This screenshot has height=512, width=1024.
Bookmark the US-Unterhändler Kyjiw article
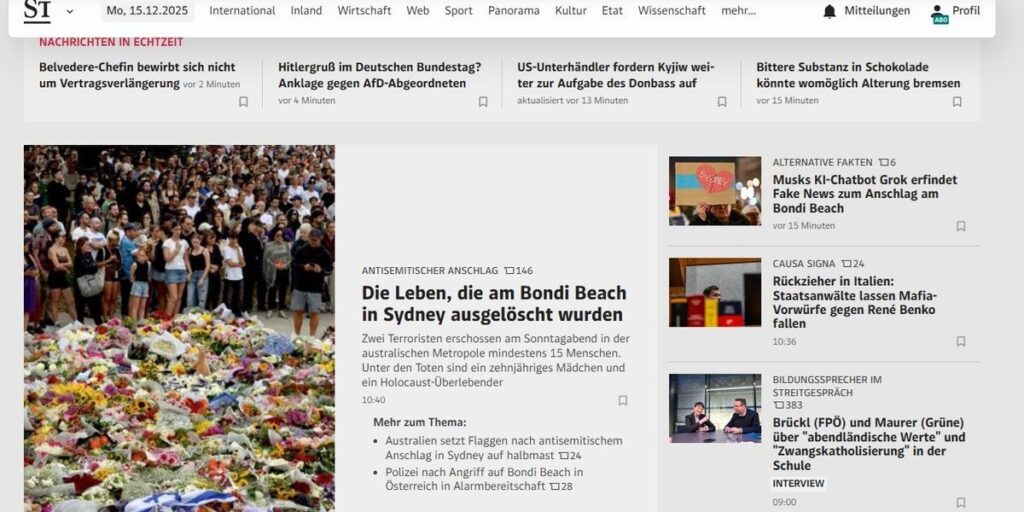click(x=722, y=101)
